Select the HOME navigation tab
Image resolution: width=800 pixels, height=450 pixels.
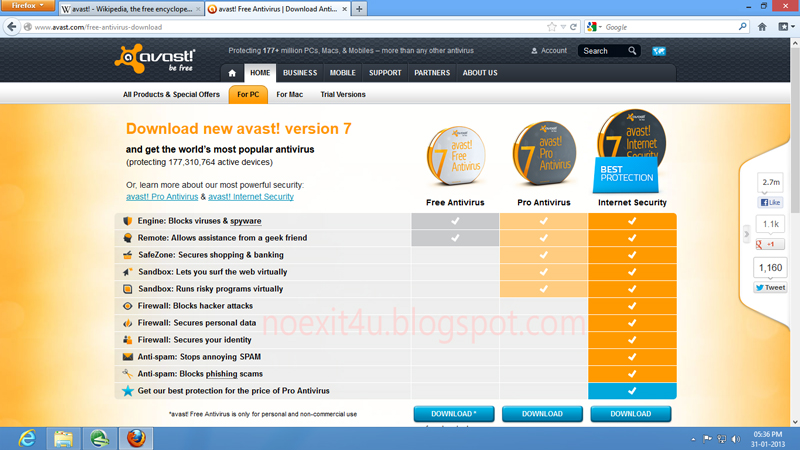pos(260,73)
